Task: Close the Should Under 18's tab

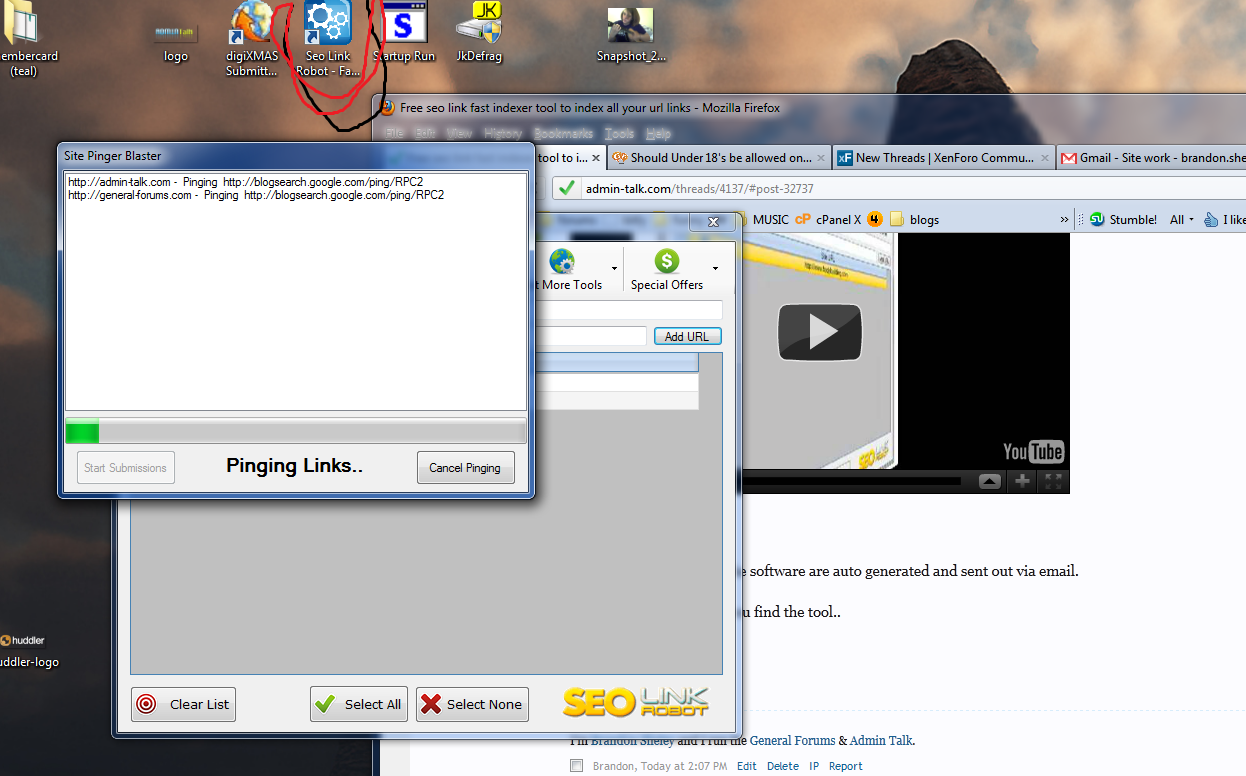Action: pyautogui.click(x=822, y=158)
